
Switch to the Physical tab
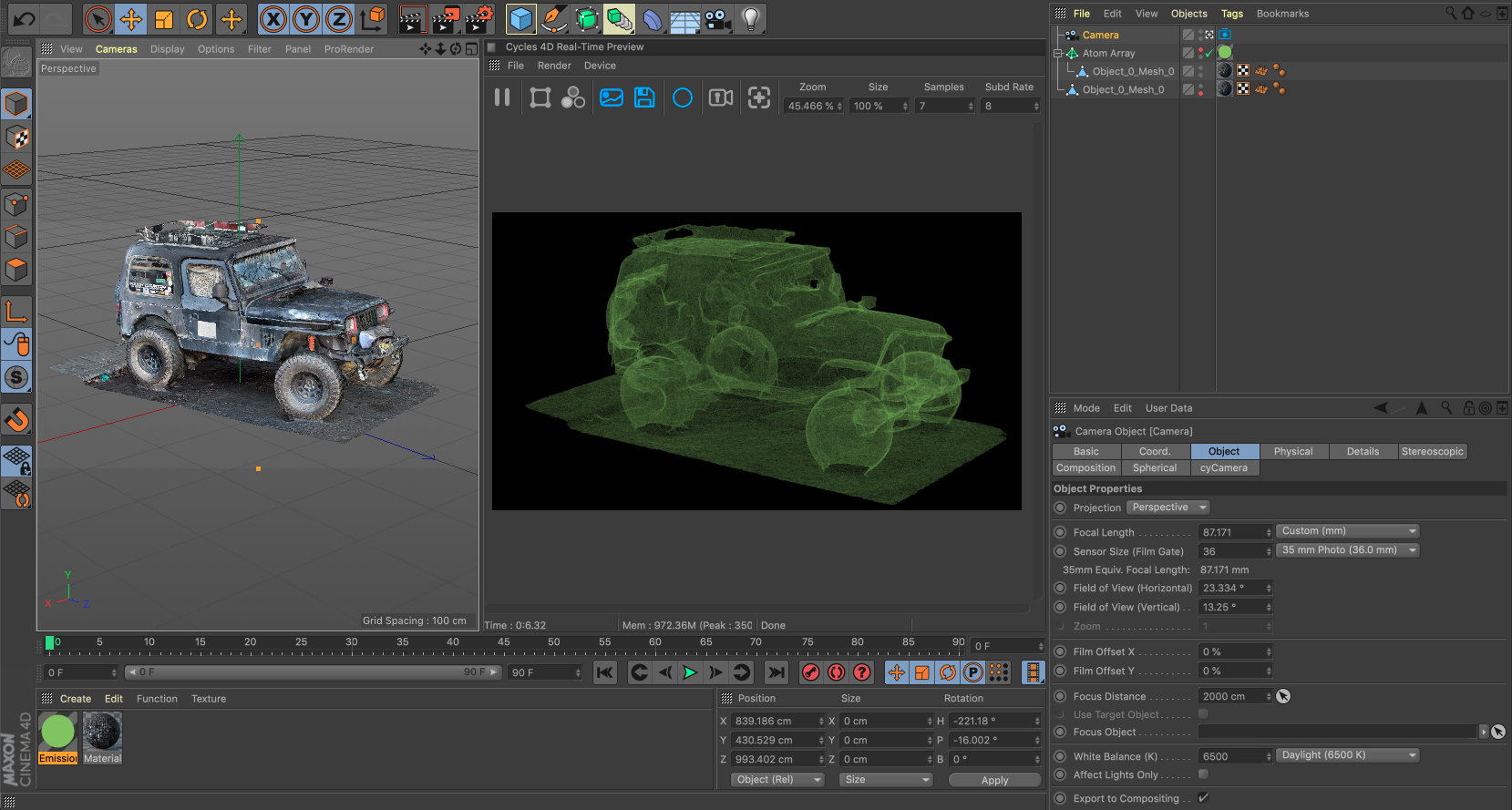point(1292,451)
